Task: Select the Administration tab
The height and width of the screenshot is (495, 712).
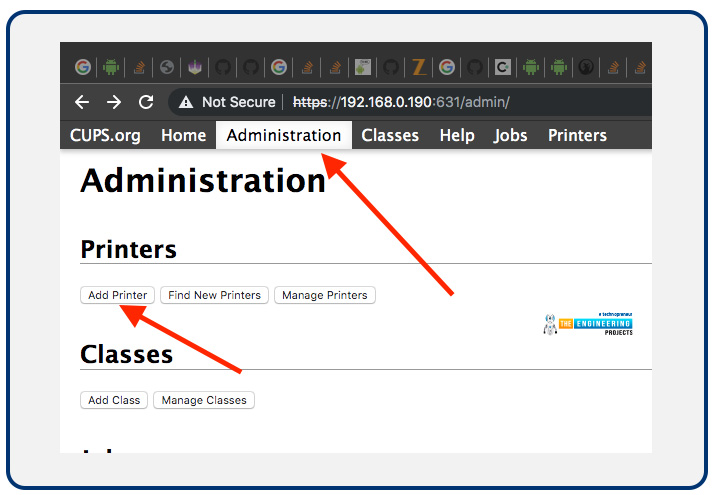Action: click(x=284, y=135)
